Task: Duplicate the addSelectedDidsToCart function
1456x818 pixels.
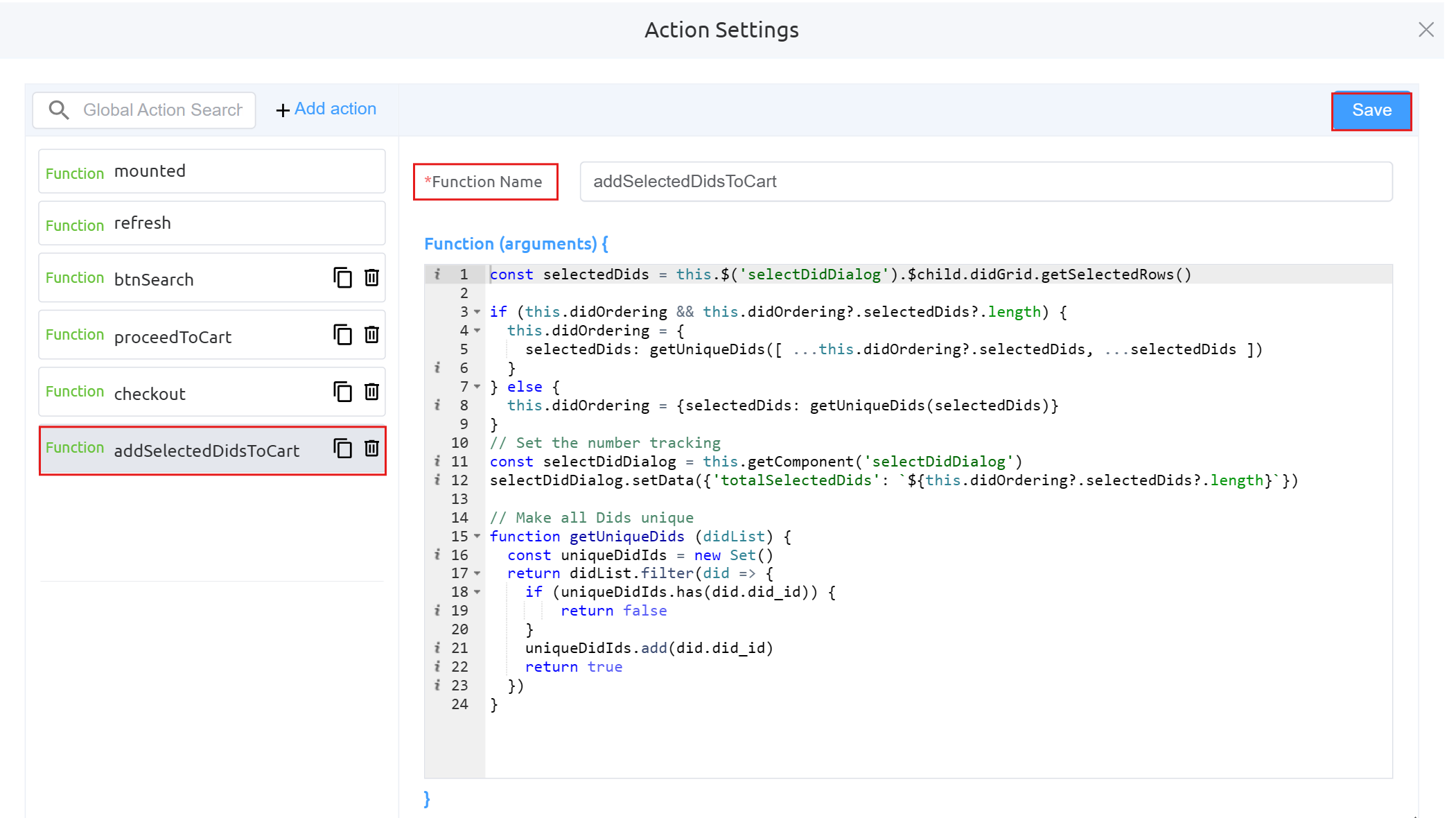Action: click(342, 449)
